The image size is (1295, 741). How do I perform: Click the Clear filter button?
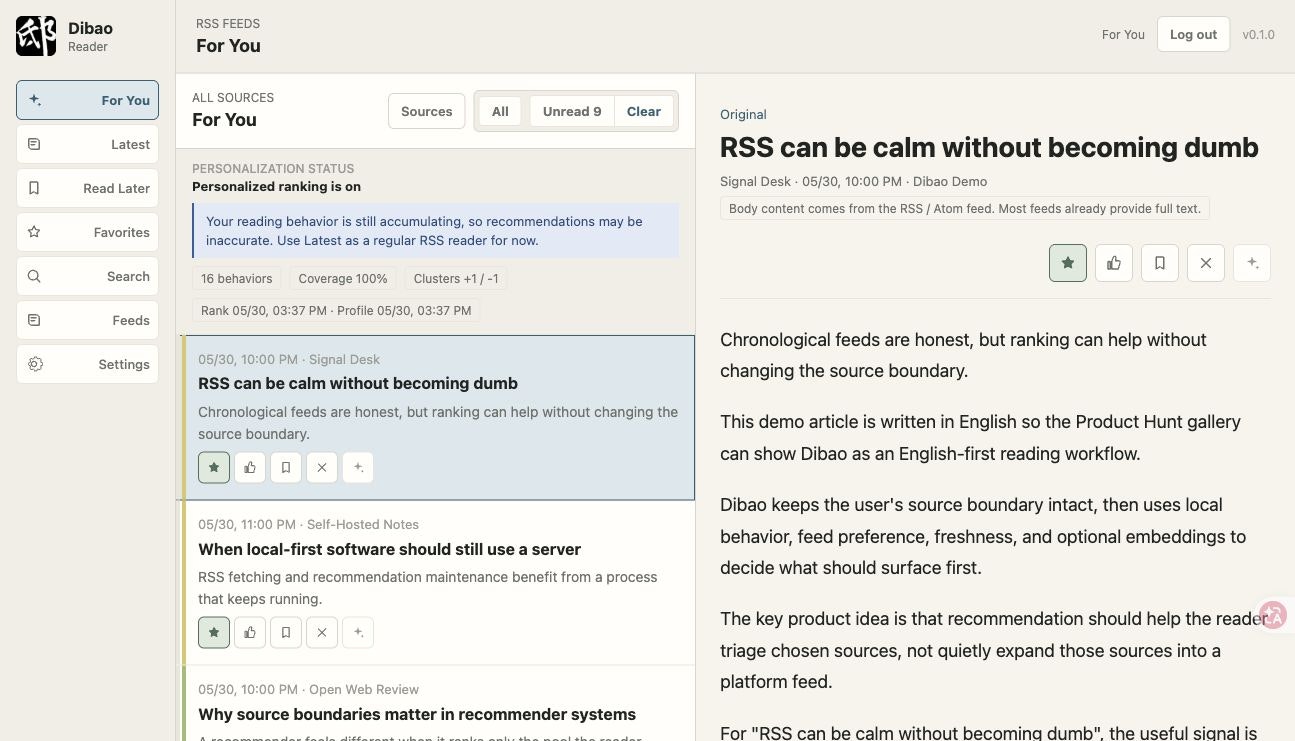pos(644,111)
